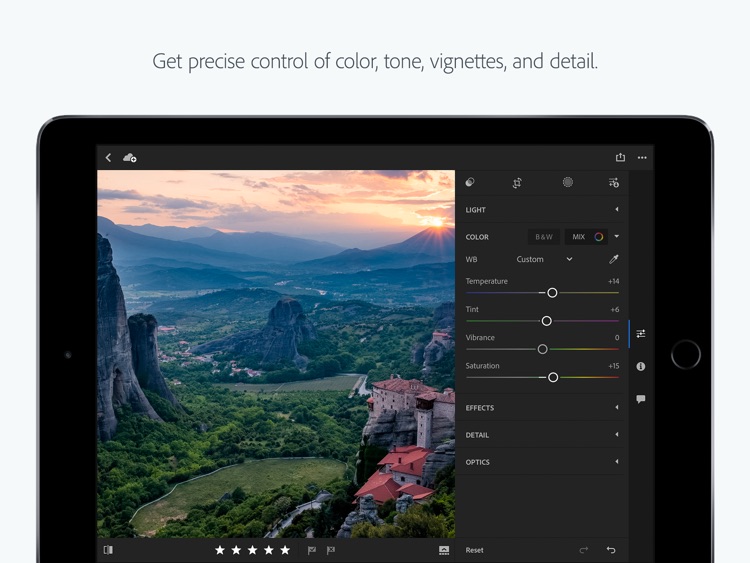
Task: Collapse the COLOR section arrow
Action: coord(617,236)
